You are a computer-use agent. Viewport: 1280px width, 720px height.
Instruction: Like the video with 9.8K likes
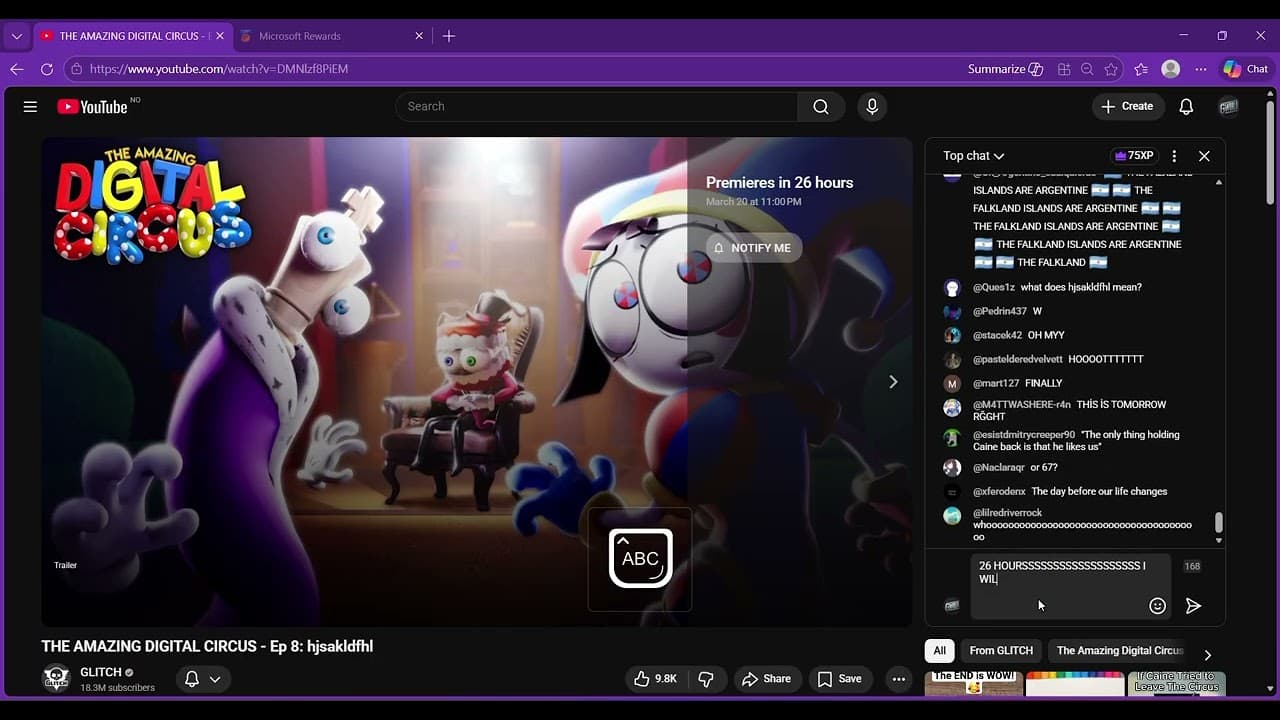click(x=655, y=679)
